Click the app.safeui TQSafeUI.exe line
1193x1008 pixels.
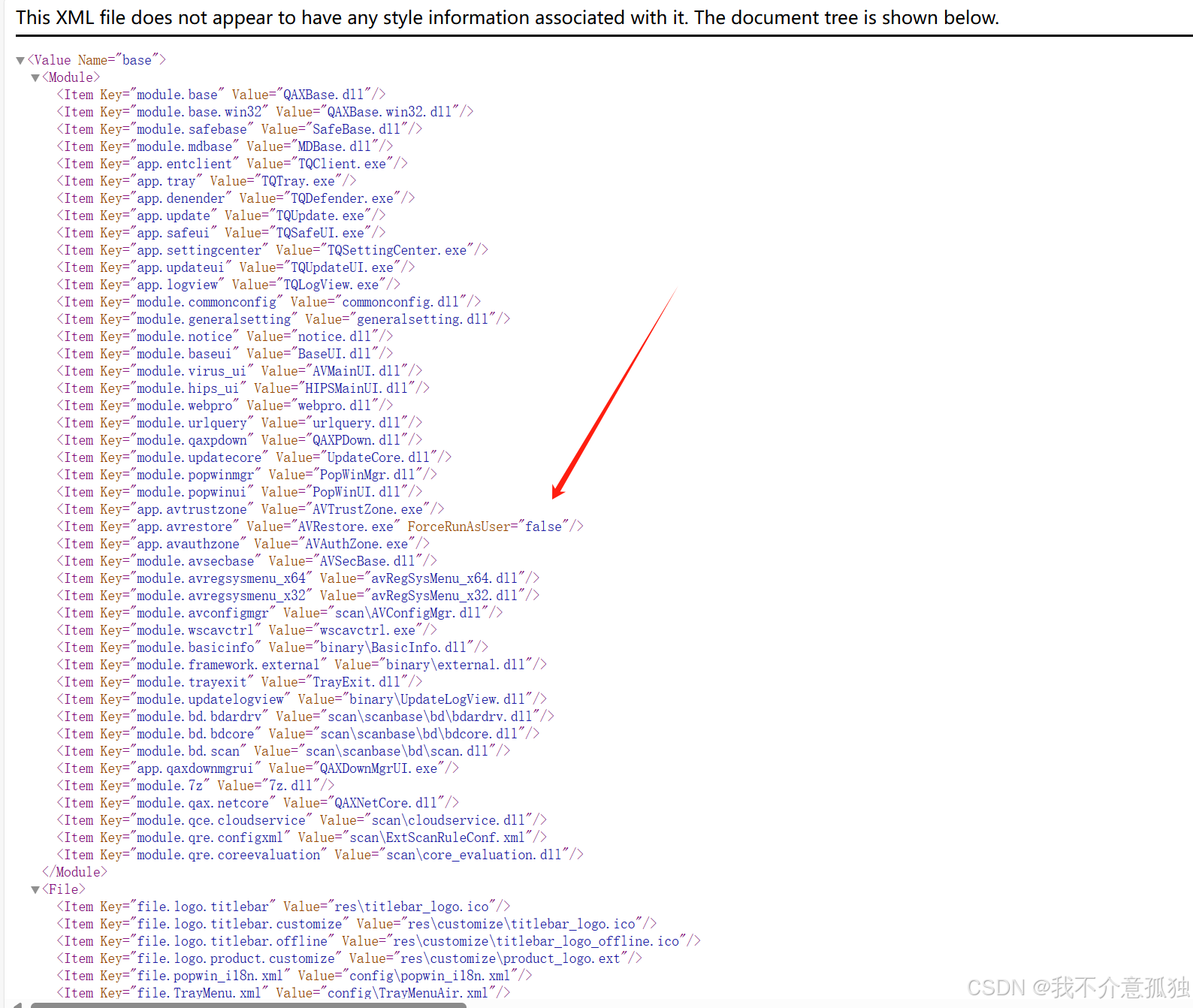coord(221,233)
